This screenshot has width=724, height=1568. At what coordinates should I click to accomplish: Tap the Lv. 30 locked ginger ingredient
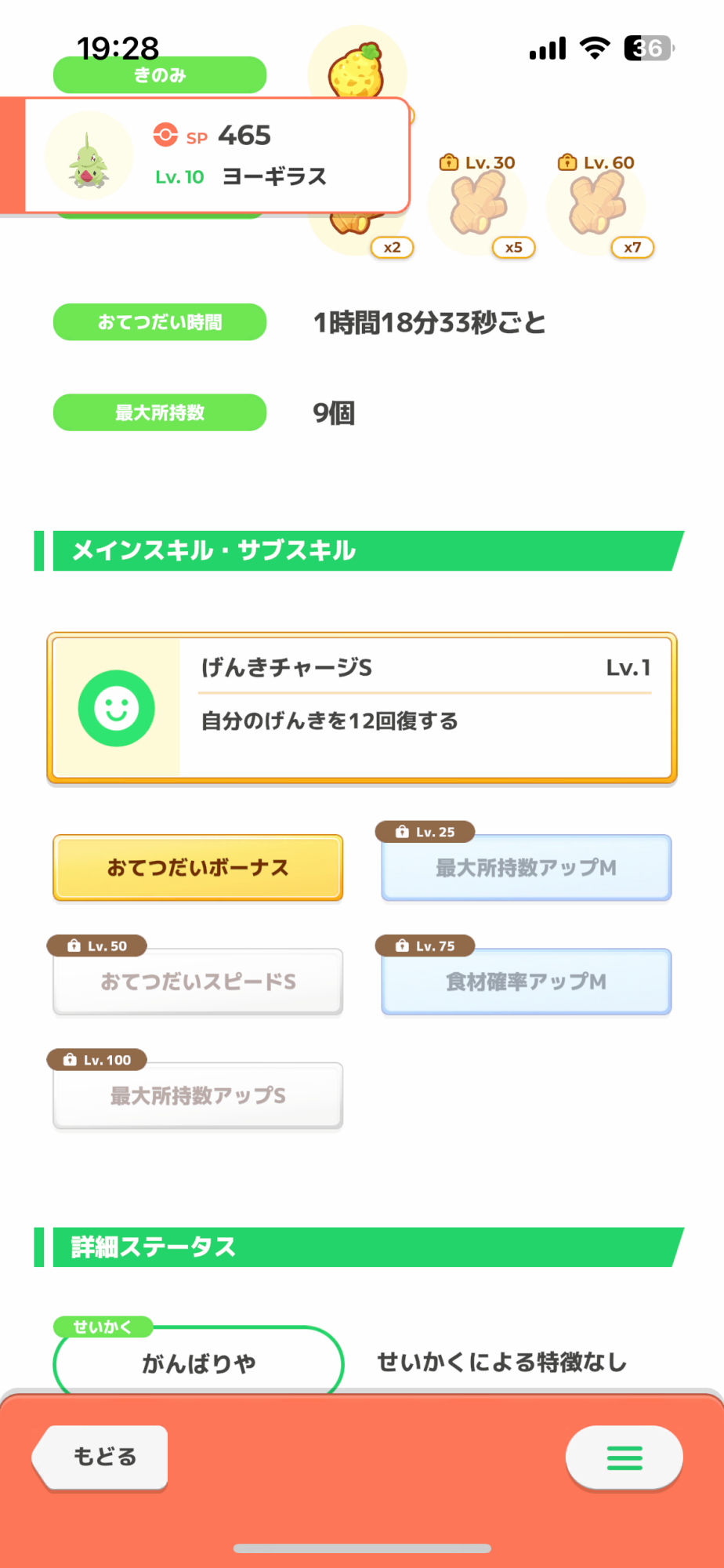point(478,205)
